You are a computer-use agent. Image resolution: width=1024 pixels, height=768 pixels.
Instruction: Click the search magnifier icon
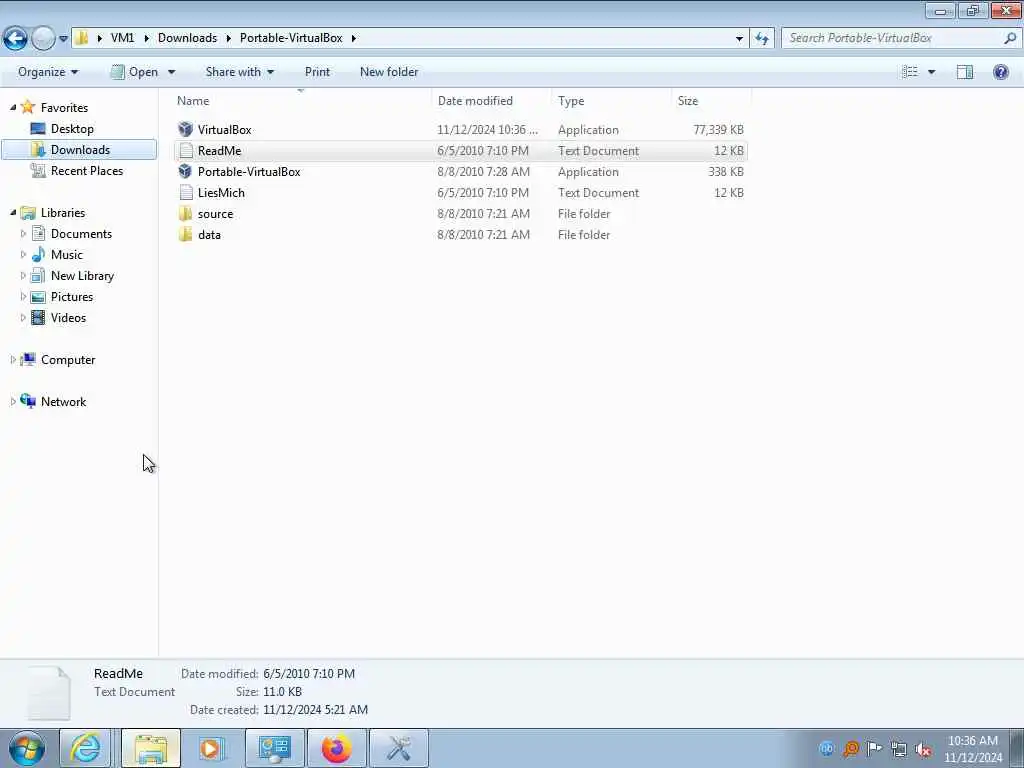point(1010,38)
